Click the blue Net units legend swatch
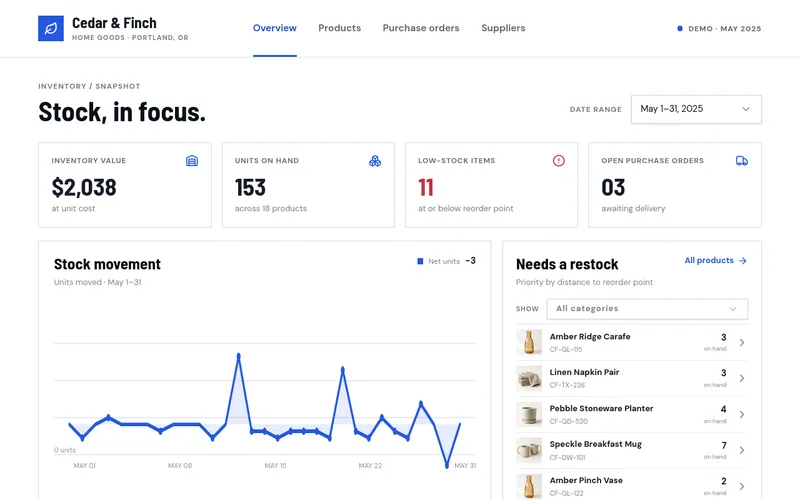Screen dimensions: 800x500 [x=420, y=261]
